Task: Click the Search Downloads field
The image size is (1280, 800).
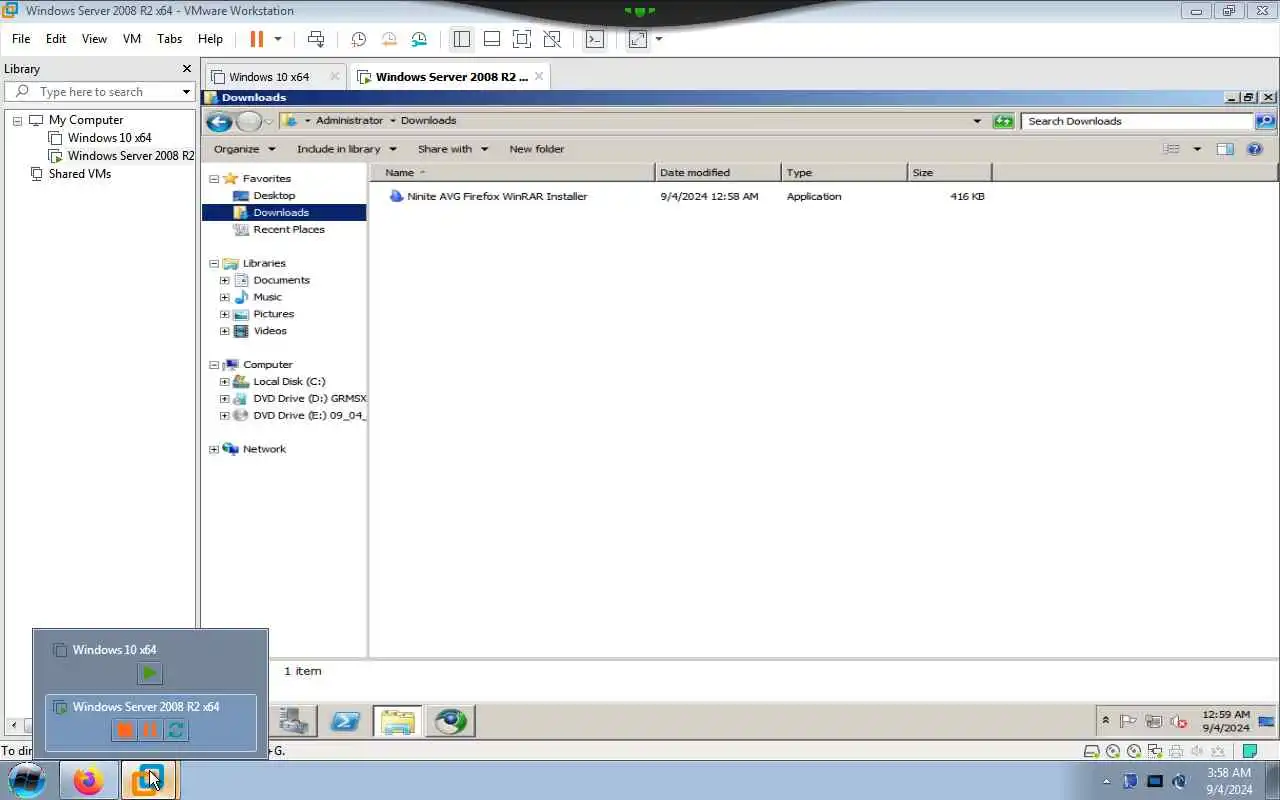Action: (x=1138, y=121)
